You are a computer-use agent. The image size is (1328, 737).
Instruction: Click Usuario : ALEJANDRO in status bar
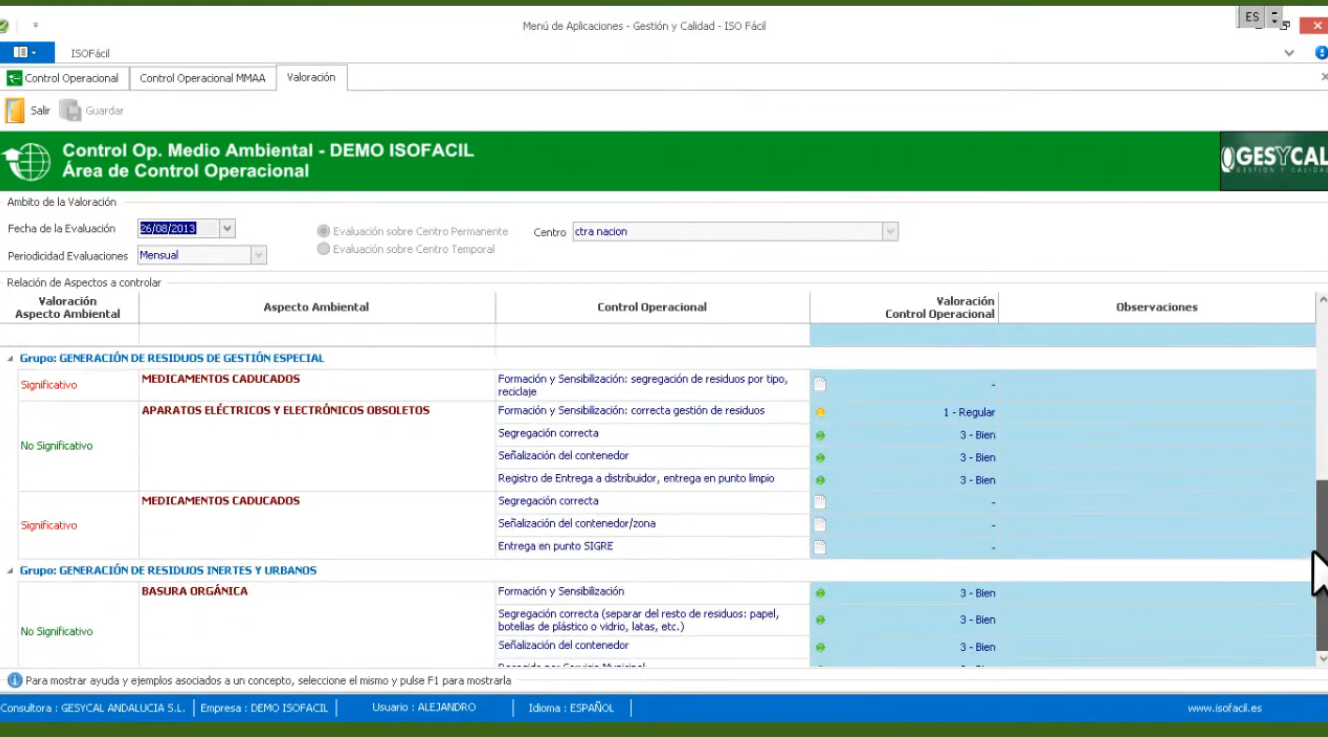[x=424, y=707]
